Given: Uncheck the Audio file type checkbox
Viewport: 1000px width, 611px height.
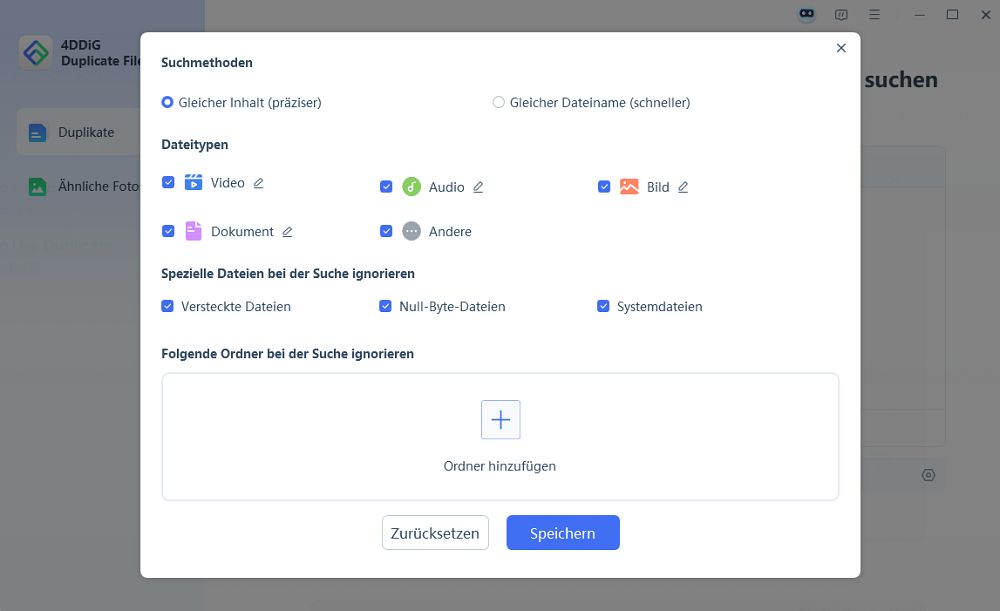Looking at the screenshot, I should click(386, 186).
